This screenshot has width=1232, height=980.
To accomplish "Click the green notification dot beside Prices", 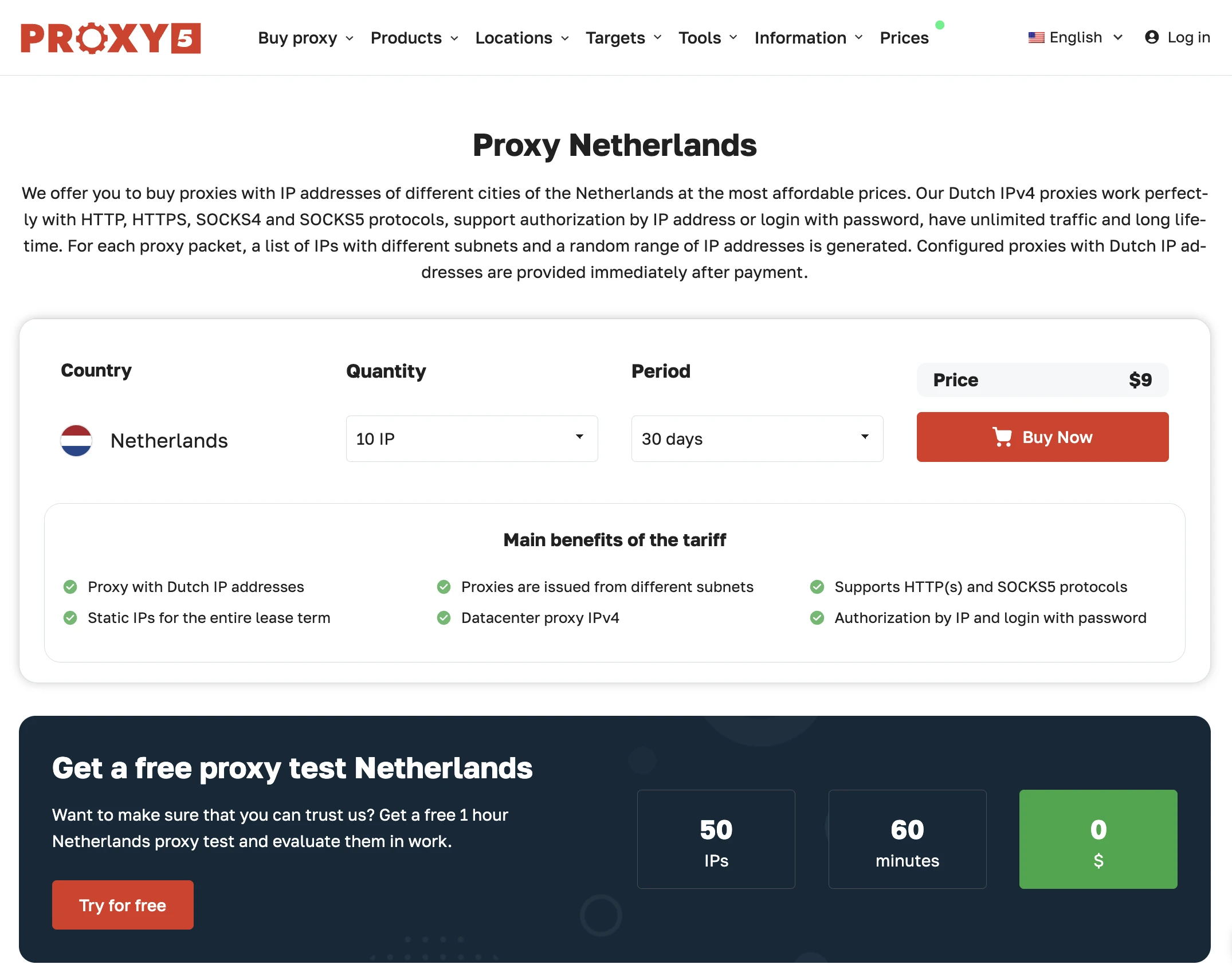I will [x=940, y=25].
